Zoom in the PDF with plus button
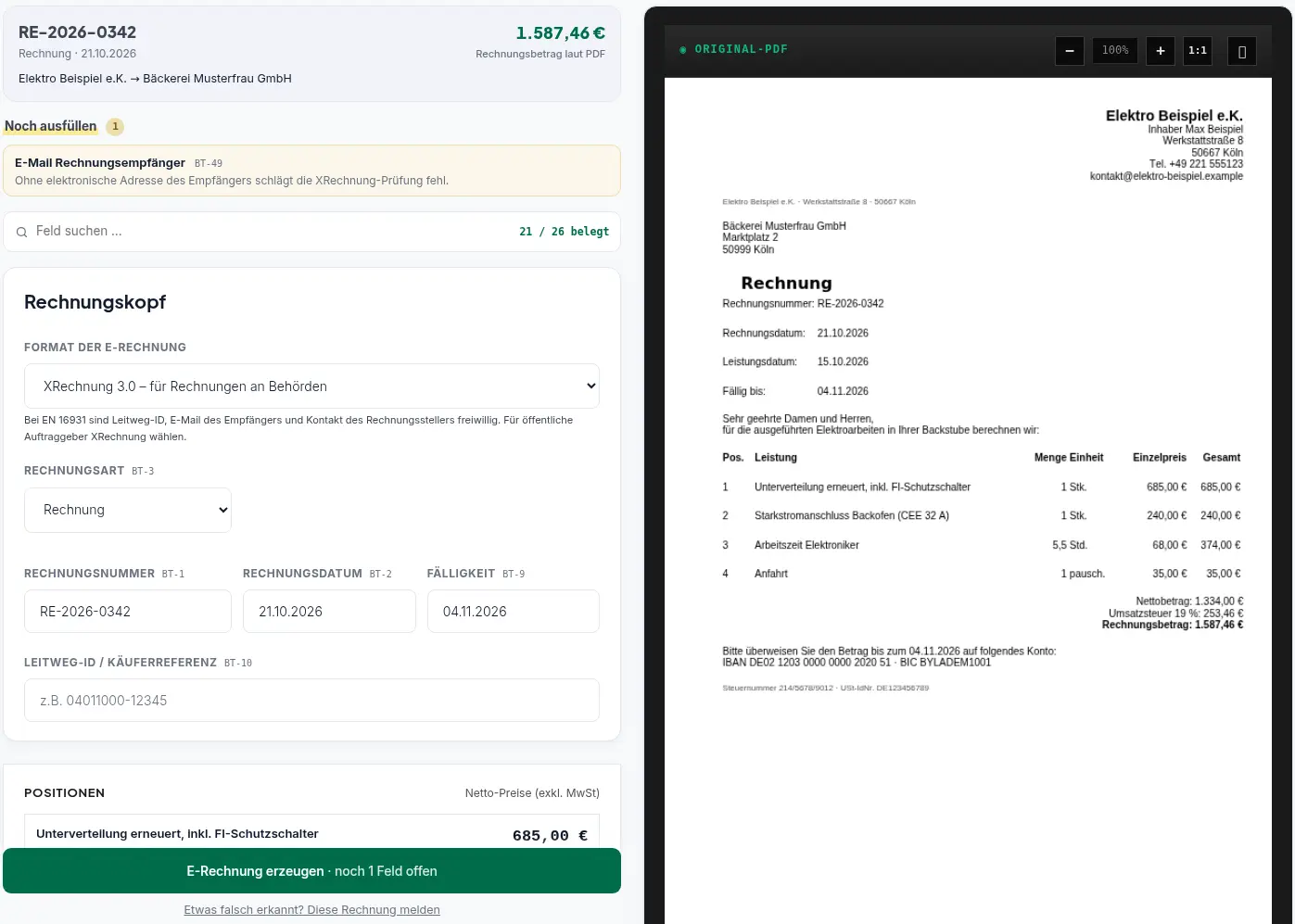 point(1160,51)
